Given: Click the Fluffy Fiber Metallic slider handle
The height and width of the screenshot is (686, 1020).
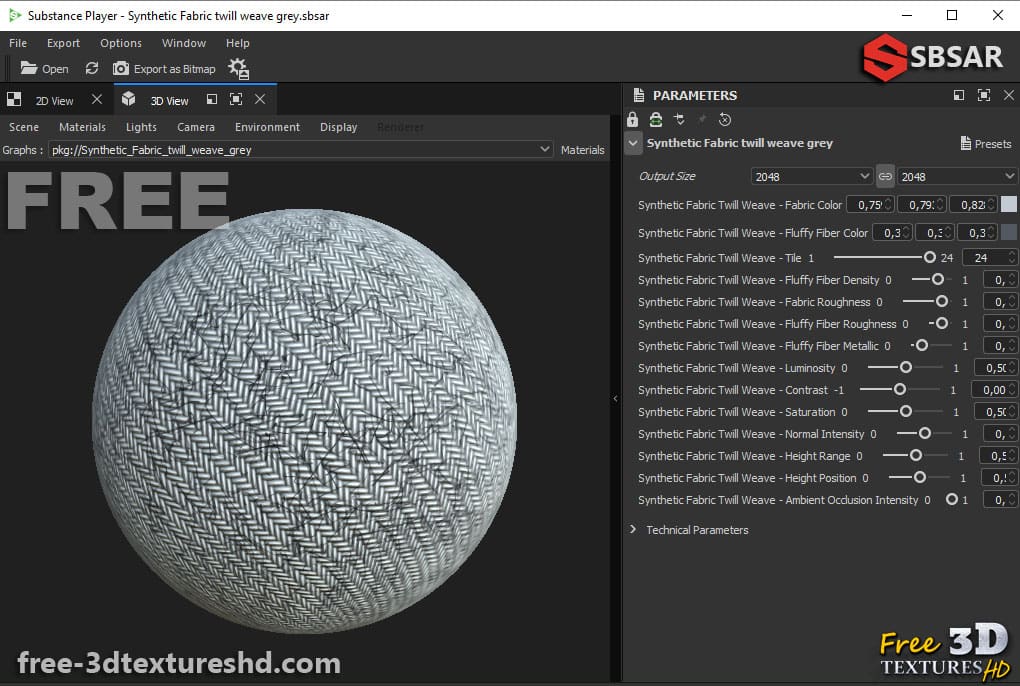Looking at the screenshot, I should pos(922,345).
